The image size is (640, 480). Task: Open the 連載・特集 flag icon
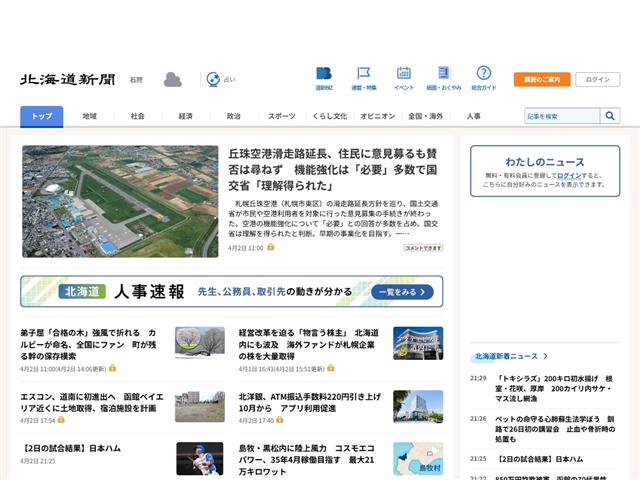(364, 78)
